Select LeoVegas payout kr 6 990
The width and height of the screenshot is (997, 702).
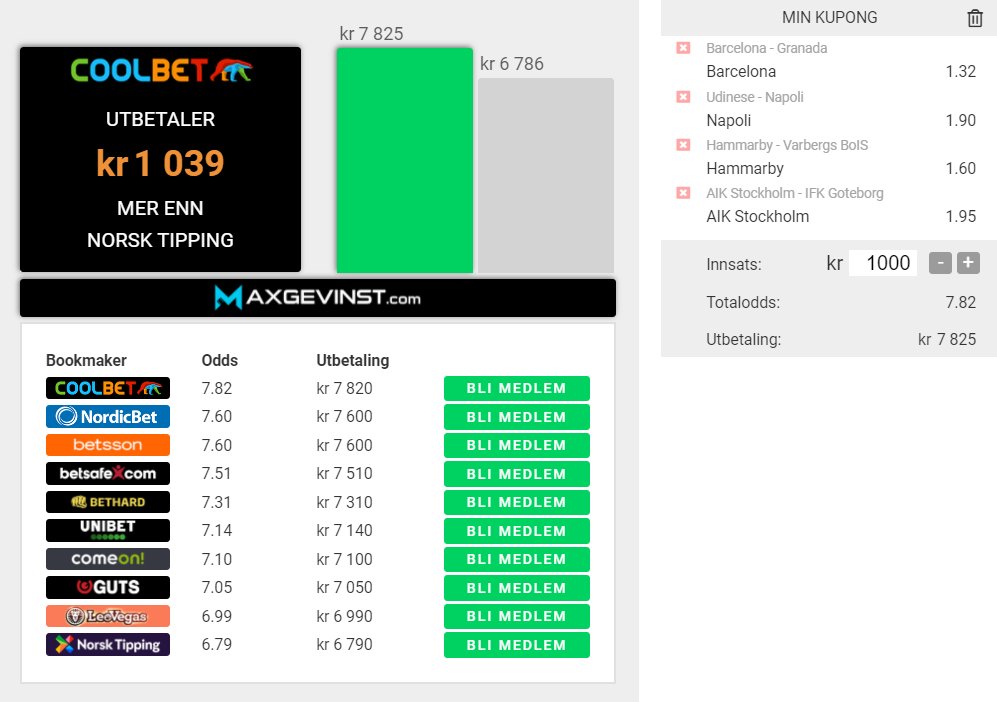pos(345,616)
